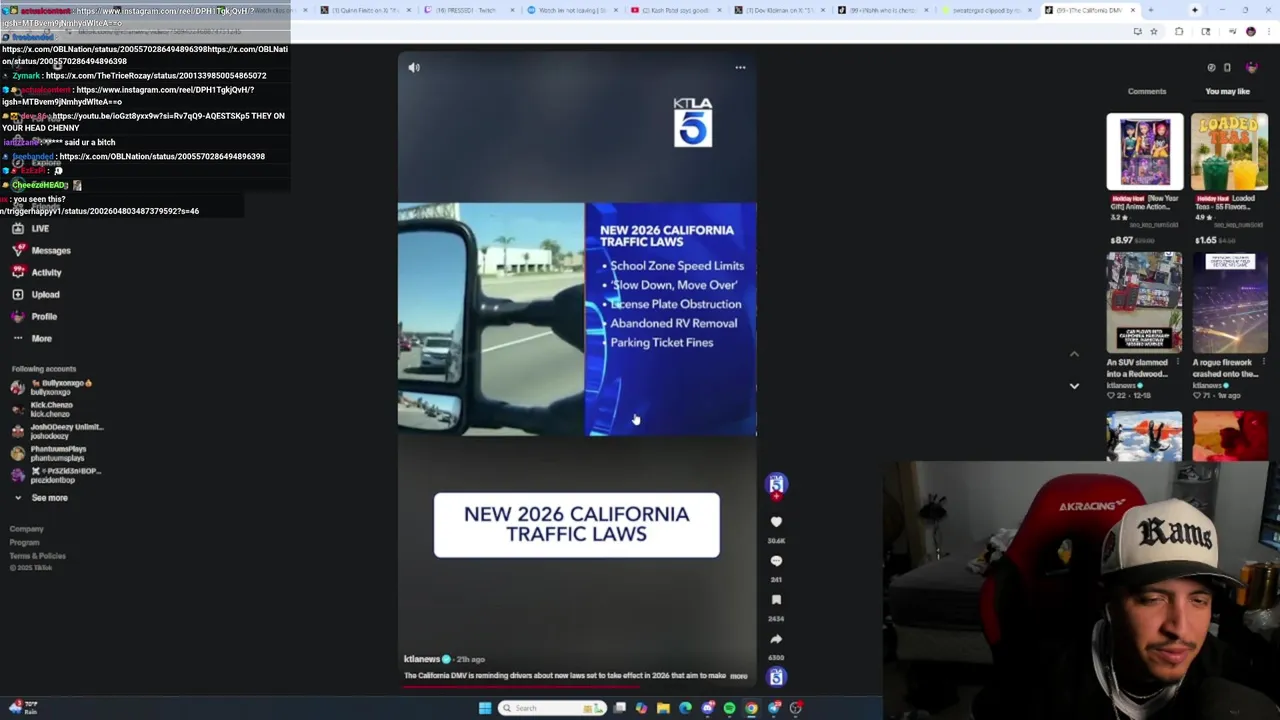
Task: Open Chrome profile avatar in the toolbar
Action: (x=1250, y=32)
